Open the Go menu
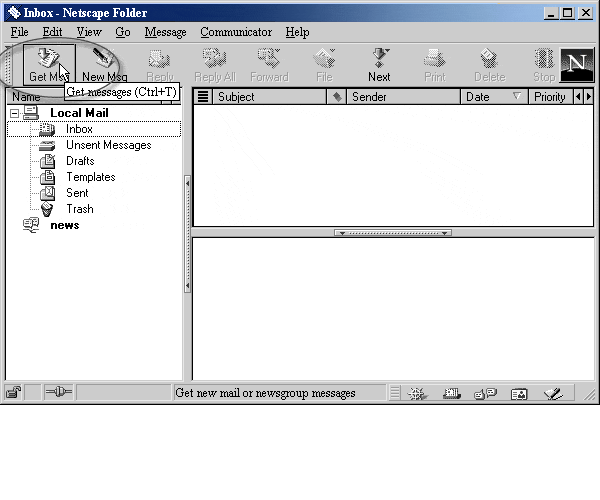Screen dimensions: 600x500 (123, 32)
